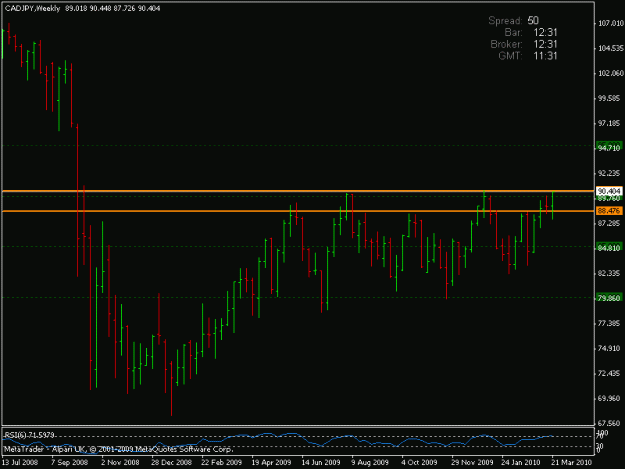
Task: Click the 92.235 price scale value
Action: 609,173
